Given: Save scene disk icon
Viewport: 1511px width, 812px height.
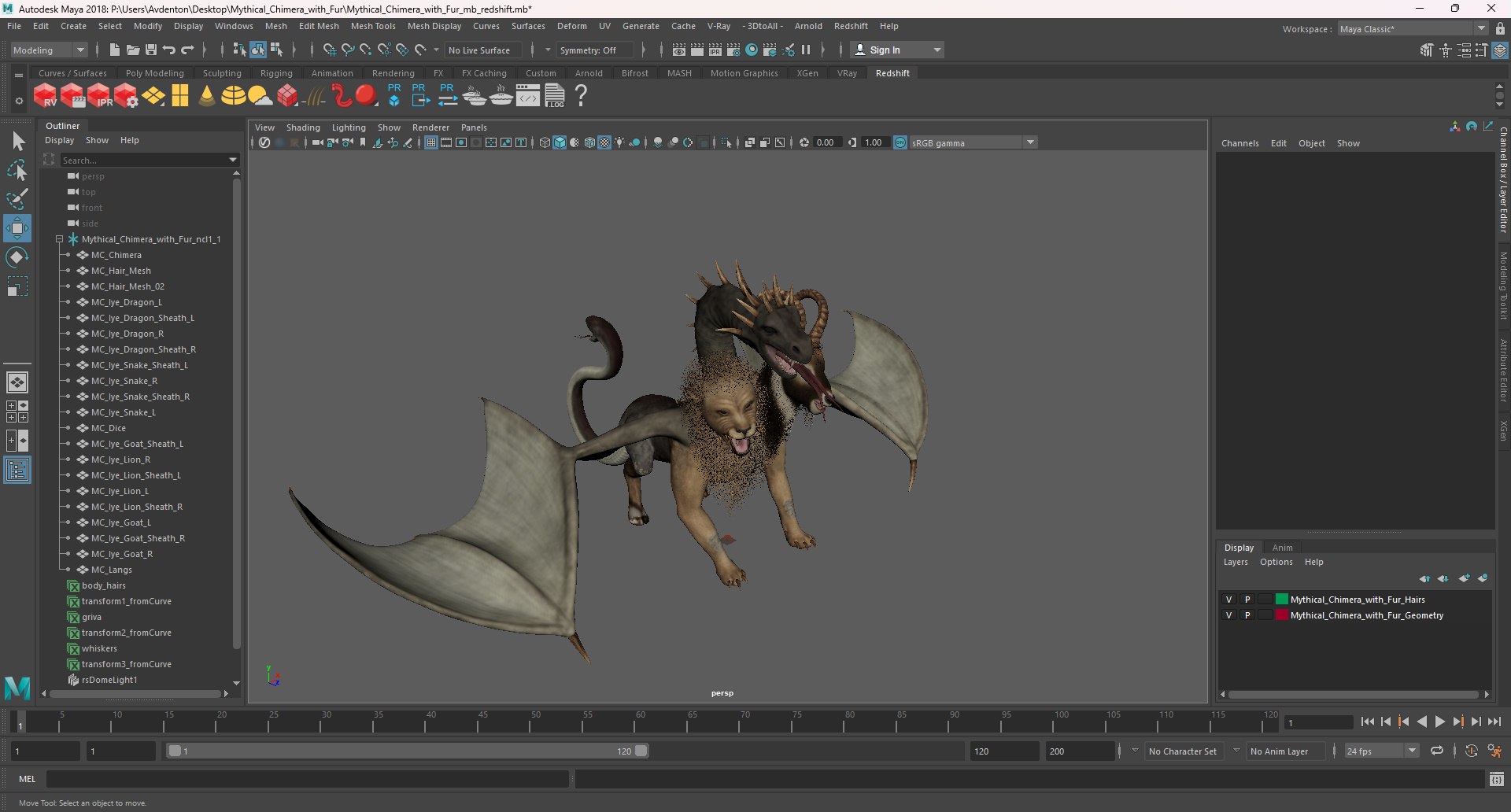Looking at the screenshot, I should pos(151,50).
